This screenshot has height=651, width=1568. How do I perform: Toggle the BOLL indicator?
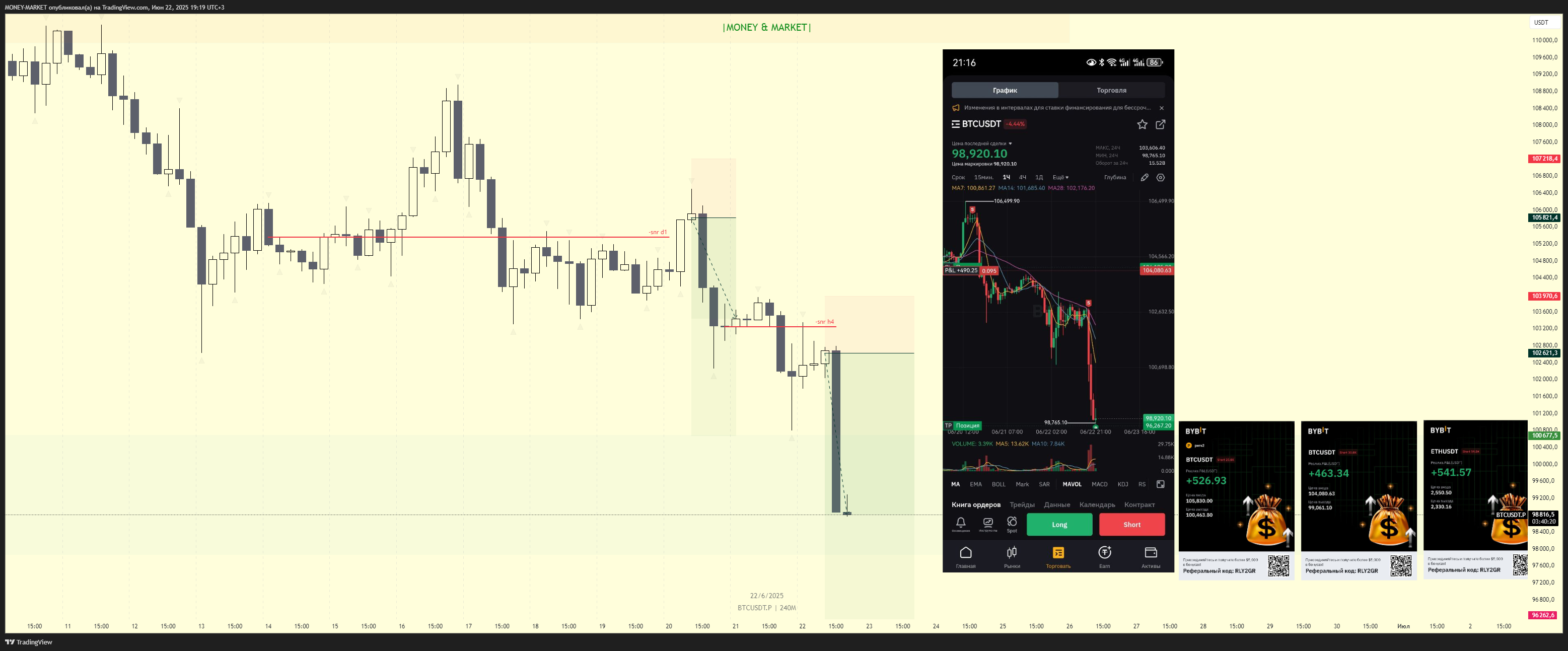999,484
